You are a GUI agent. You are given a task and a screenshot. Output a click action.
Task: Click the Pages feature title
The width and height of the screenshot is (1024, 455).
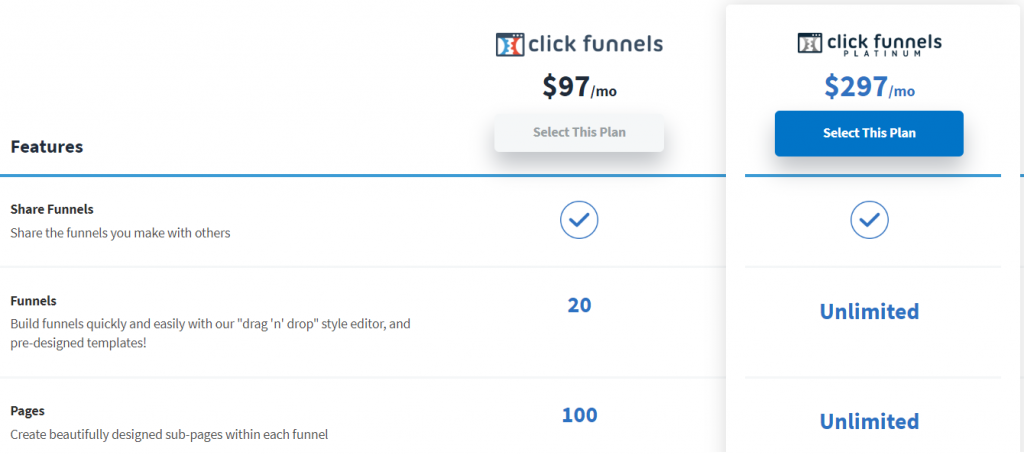point(27,411)
